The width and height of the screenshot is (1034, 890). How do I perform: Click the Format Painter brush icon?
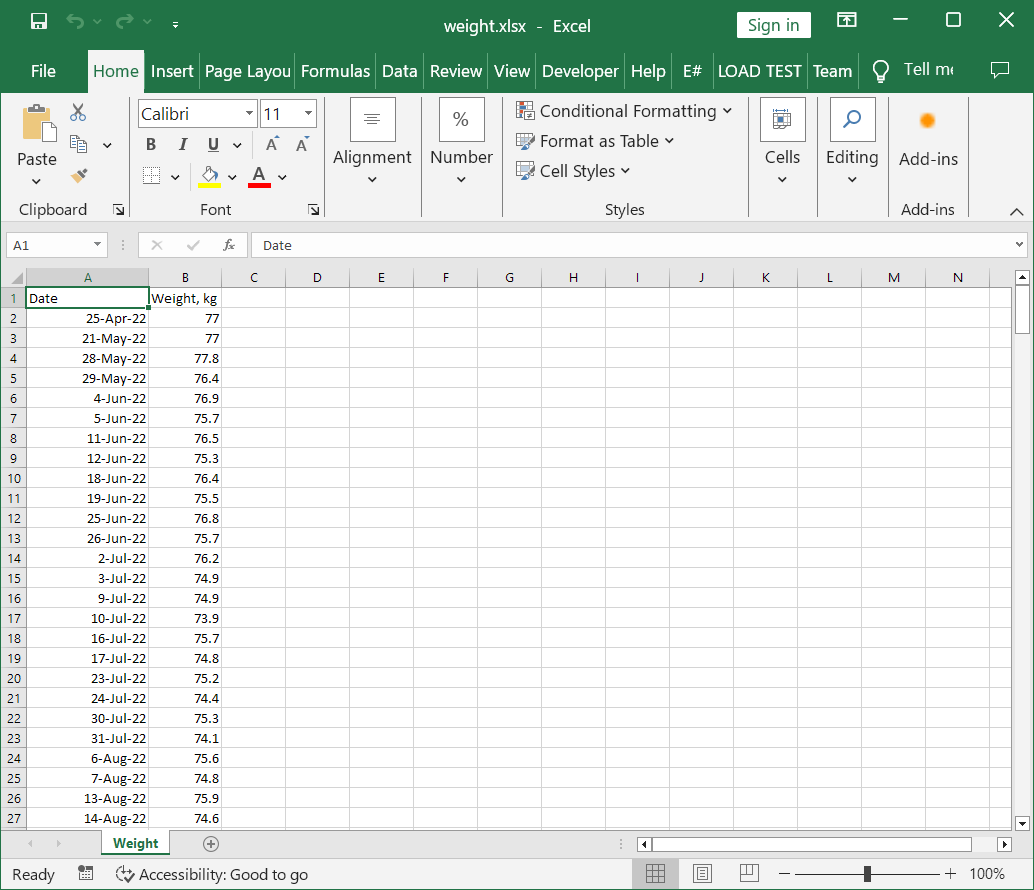click(x=79, y=176)
